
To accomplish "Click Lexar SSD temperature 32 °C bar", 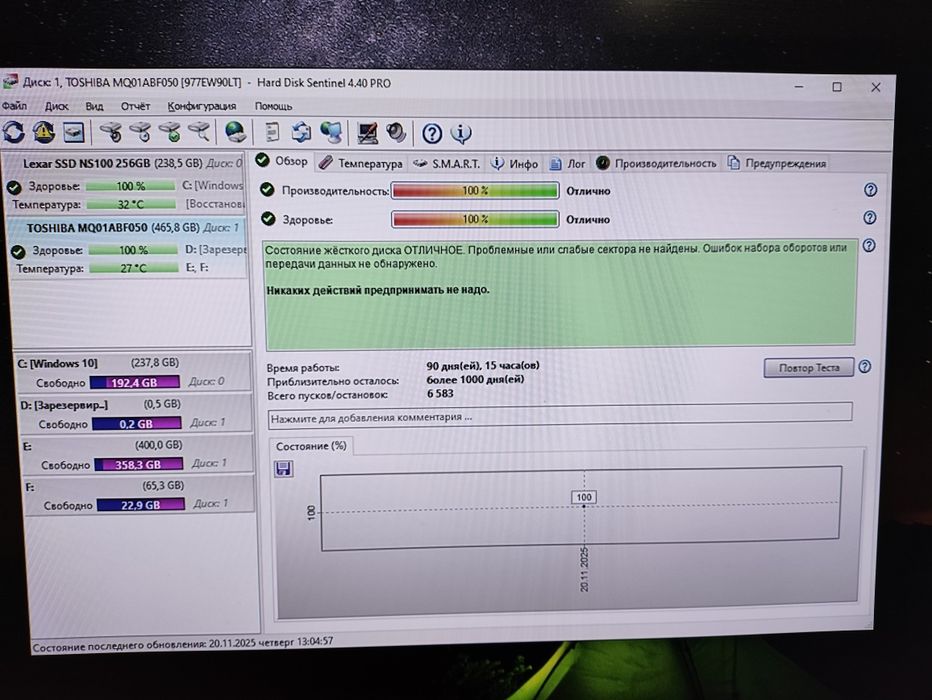I will tap(131, 204).
